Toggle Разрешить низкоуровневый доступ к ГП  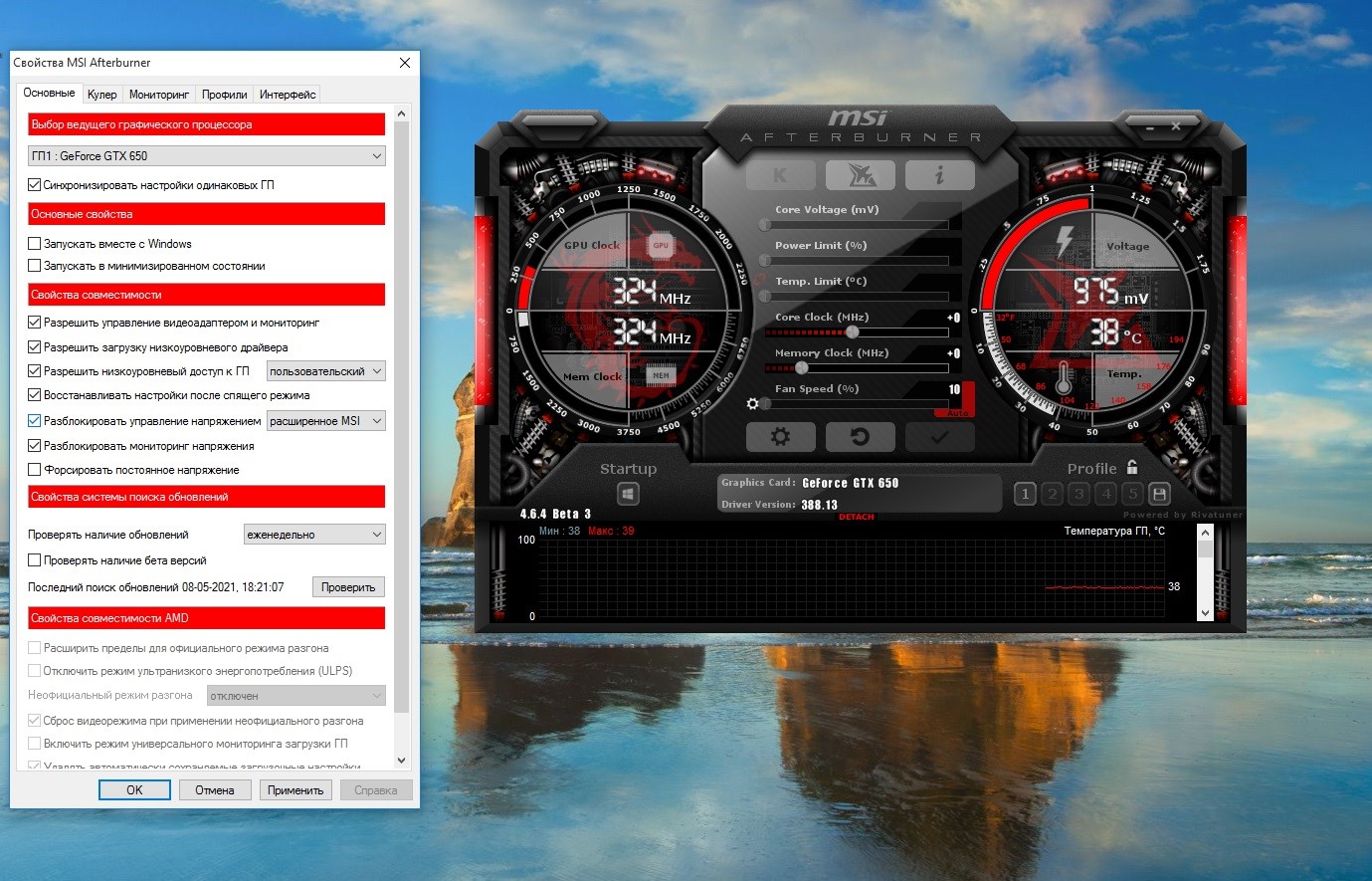pyautogui.click(x=35, y=371)
